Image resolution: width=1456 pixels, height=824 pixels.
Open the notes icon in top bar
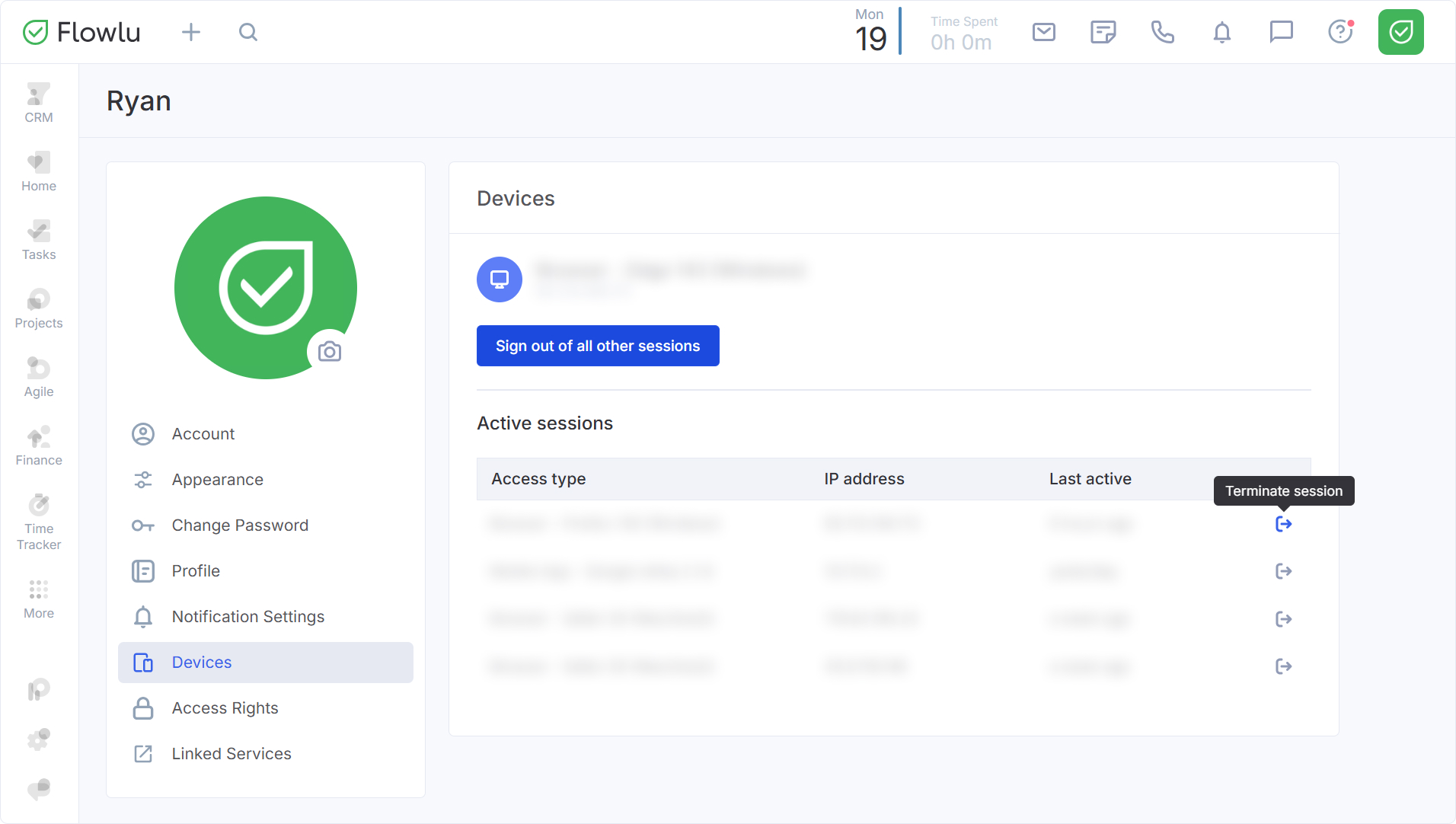(x=1103, y=32)
